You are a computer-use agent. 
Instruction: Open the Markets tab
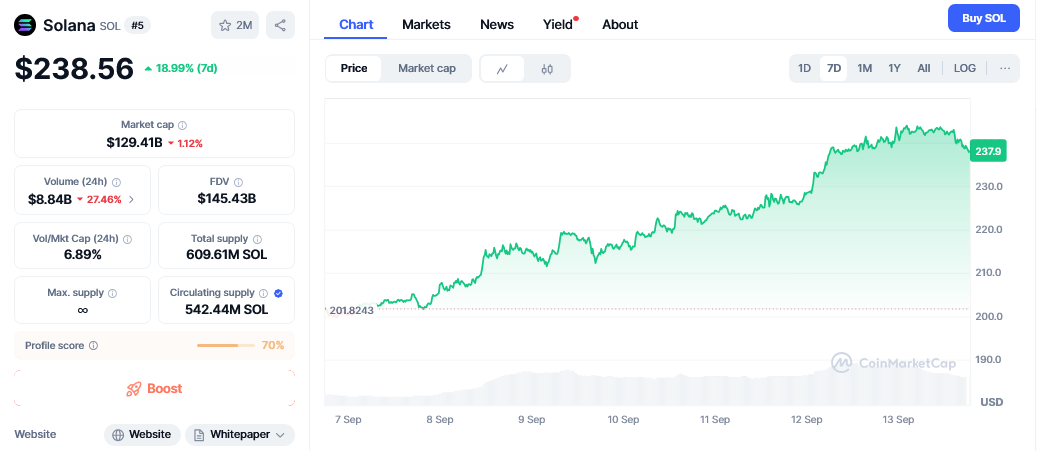[427, 24]
